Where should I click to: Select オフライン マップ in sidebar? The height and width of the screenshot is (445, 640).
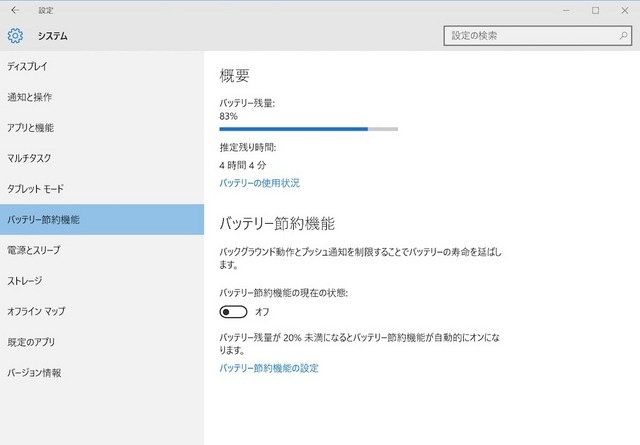tap(102, 311)
